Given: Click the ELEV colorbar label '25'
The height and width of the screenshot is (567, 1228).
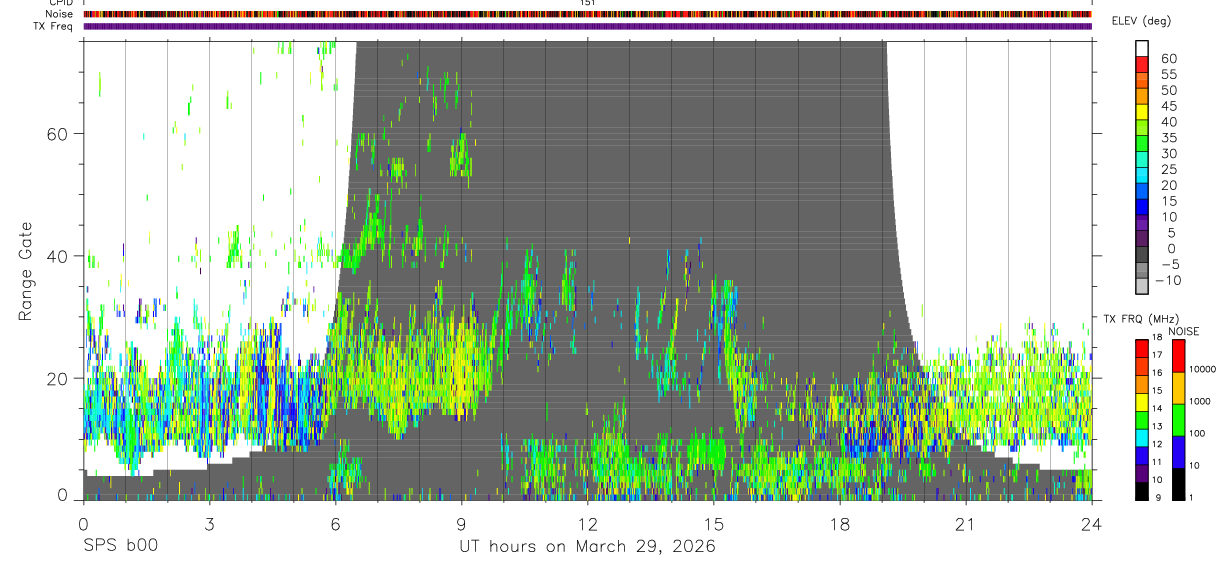Looking at the screenshot, I should [x=1168, y=170].
